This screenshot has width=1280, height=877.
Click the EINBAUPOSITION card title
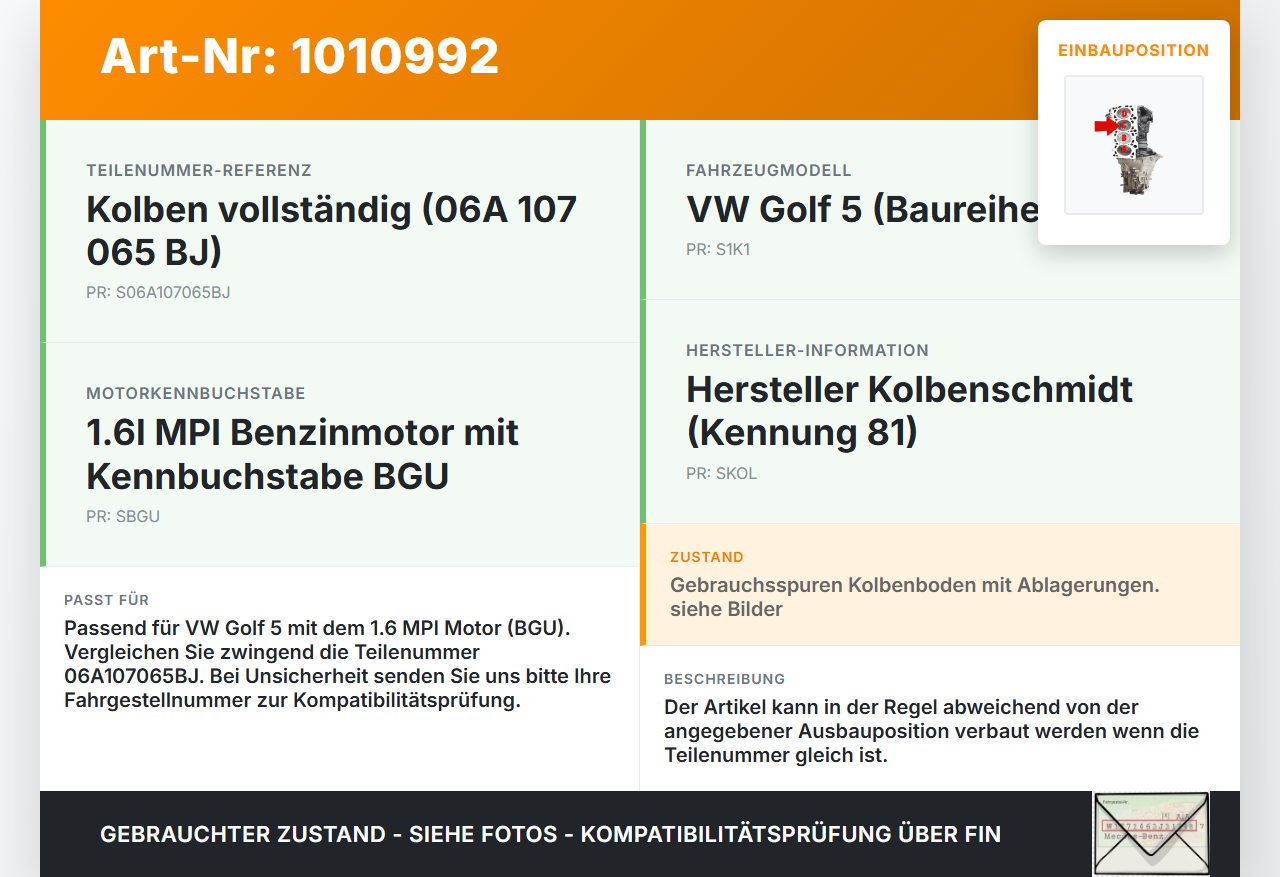1134,50
